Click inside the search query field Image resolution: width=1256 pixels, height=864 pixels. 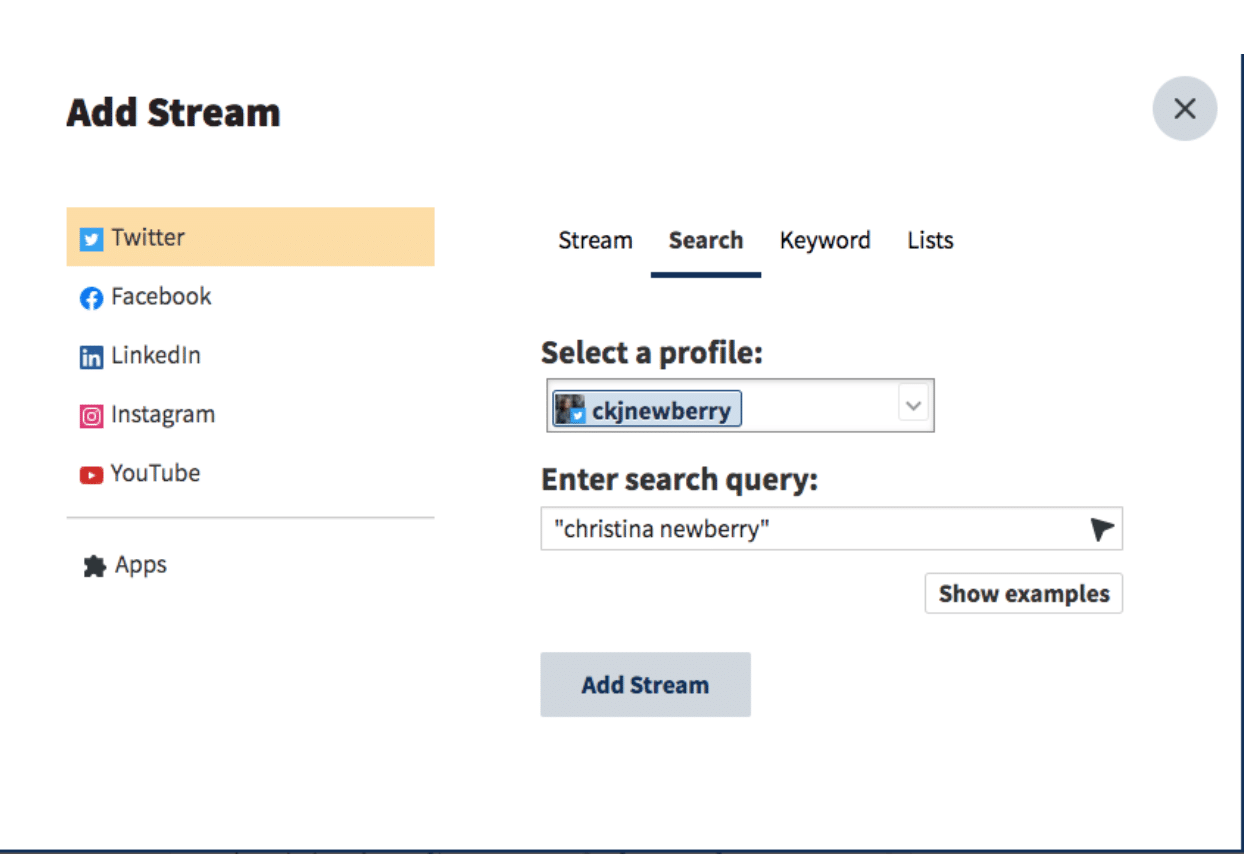[750, 528]
